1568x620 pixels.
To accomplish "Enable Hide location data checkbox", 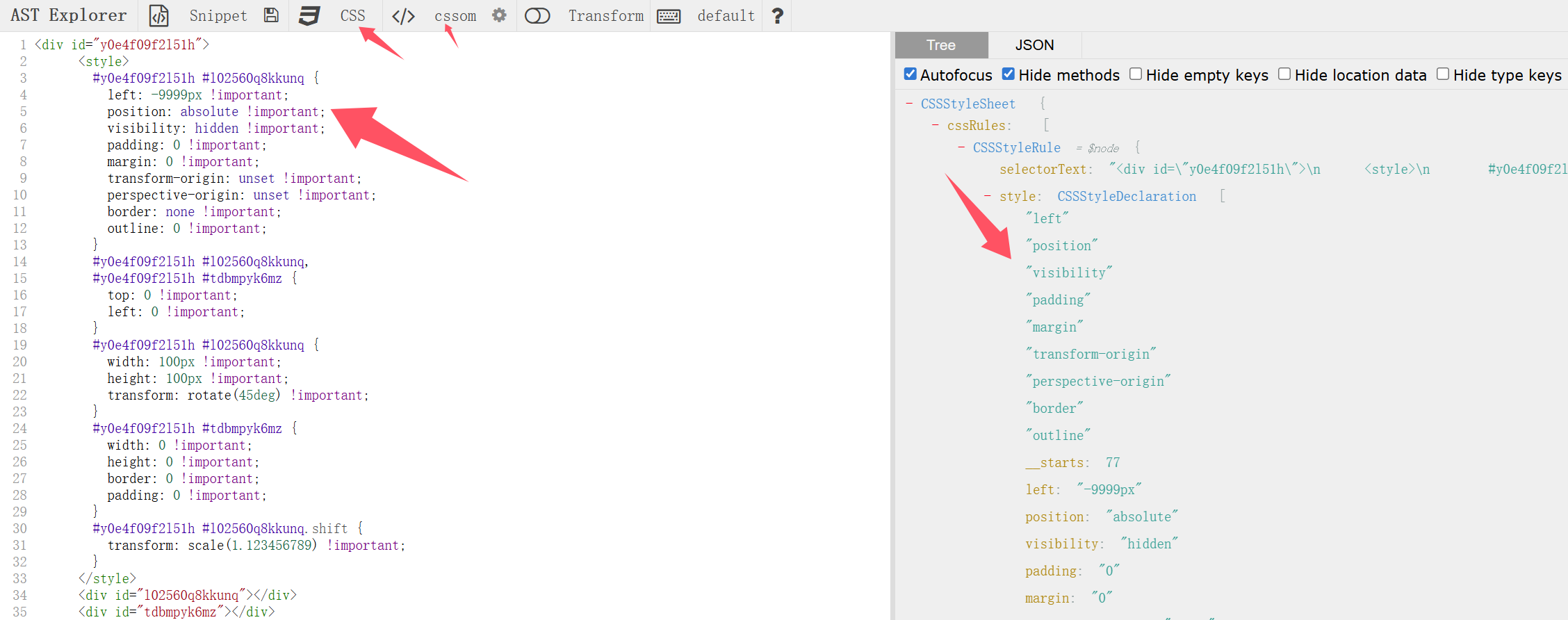I will tap(1284, 74).
